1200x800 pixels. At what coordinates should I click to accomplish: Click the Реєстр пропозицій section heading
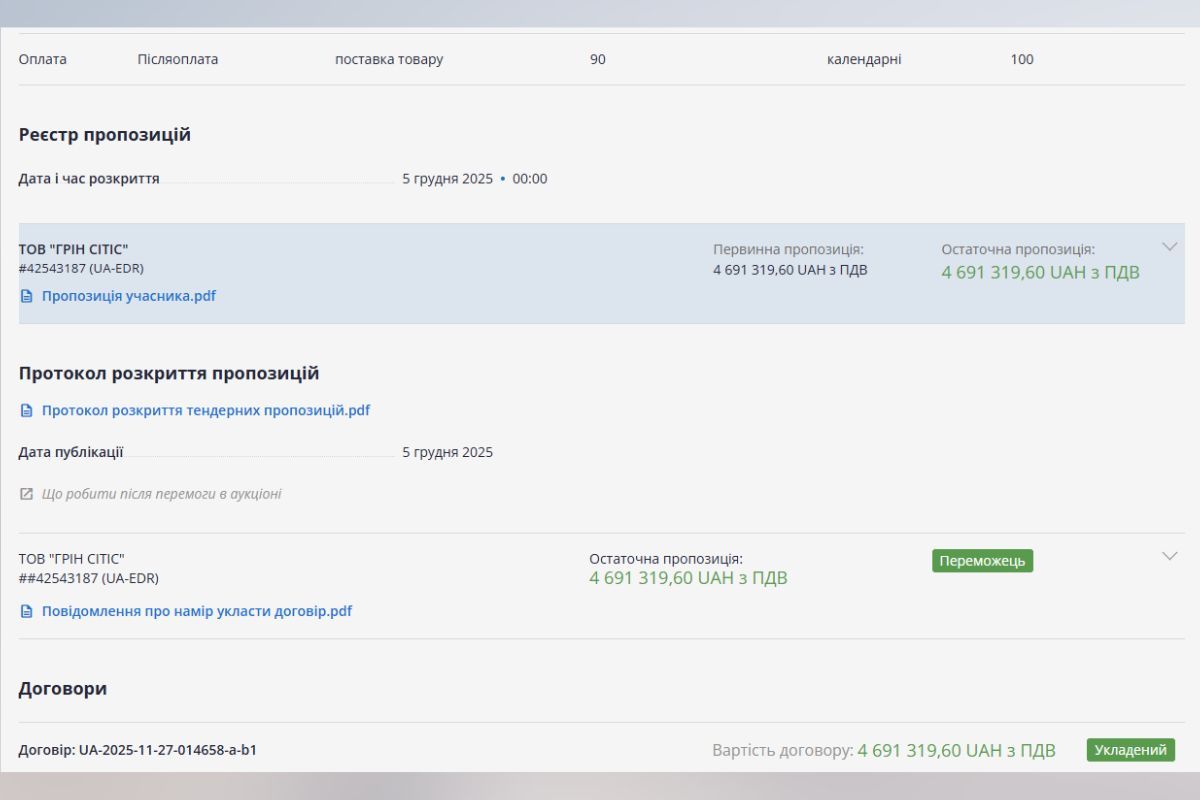click(x=104, y=135)
